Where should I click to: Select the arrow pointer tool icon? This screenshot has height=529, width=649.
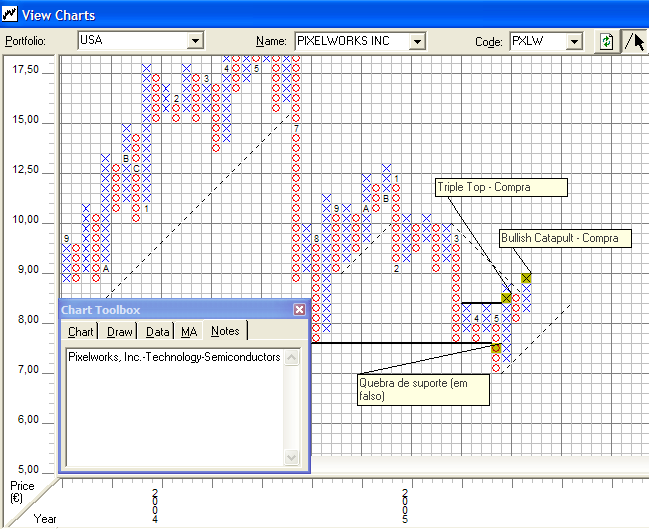pyautogui.click(x=635, y=41)
